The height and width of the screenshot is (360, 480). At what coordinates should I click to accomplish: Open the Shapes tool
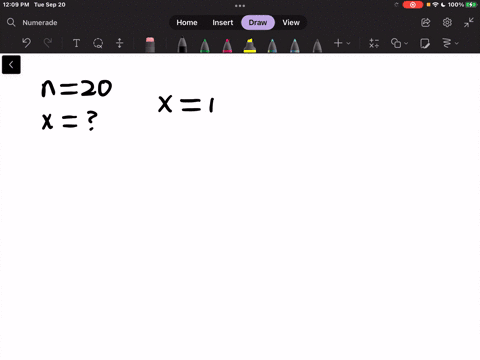[x=396, y=43]
